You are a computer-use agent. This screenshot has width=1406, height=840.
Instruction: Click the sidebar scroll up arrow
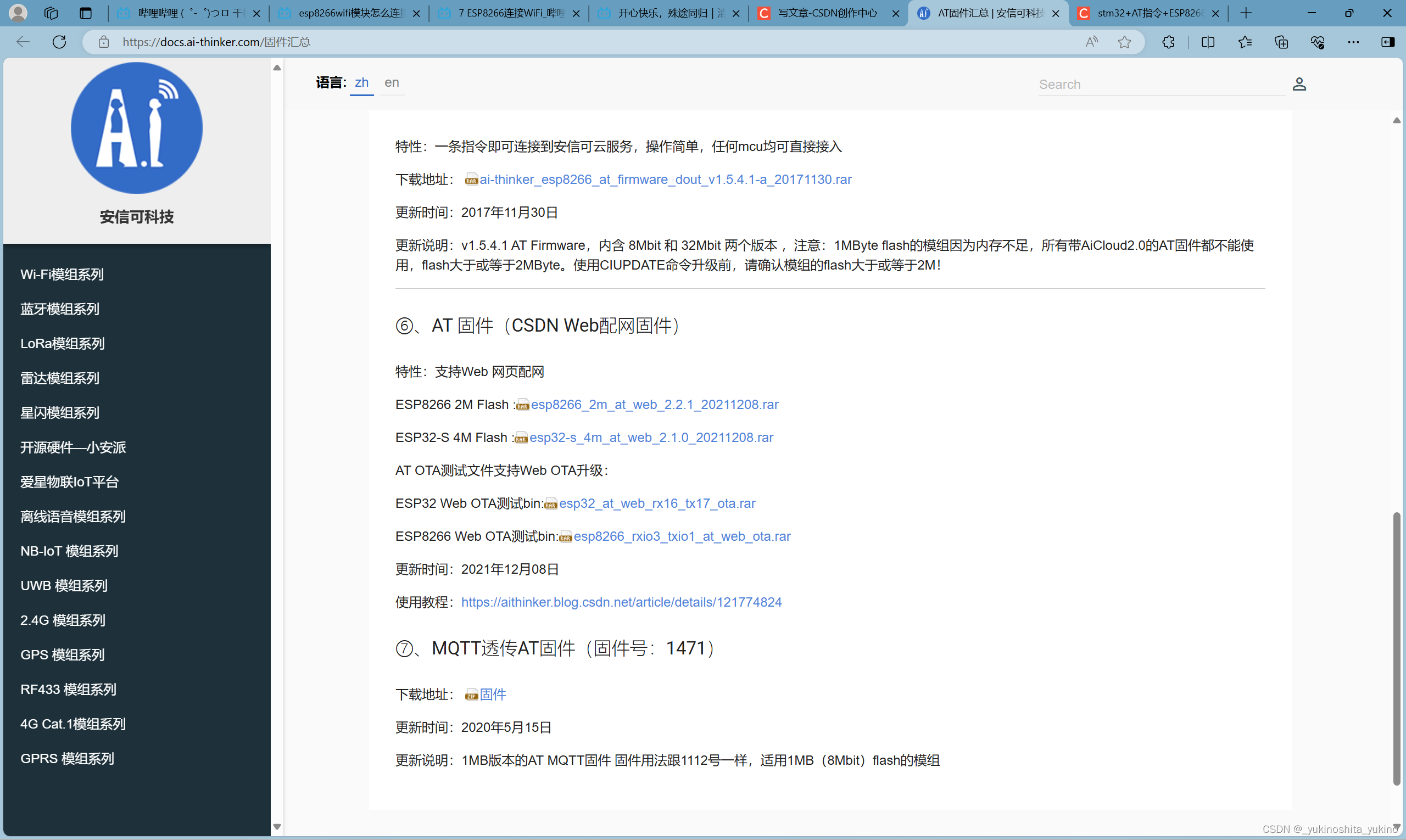tap(277, 68)
